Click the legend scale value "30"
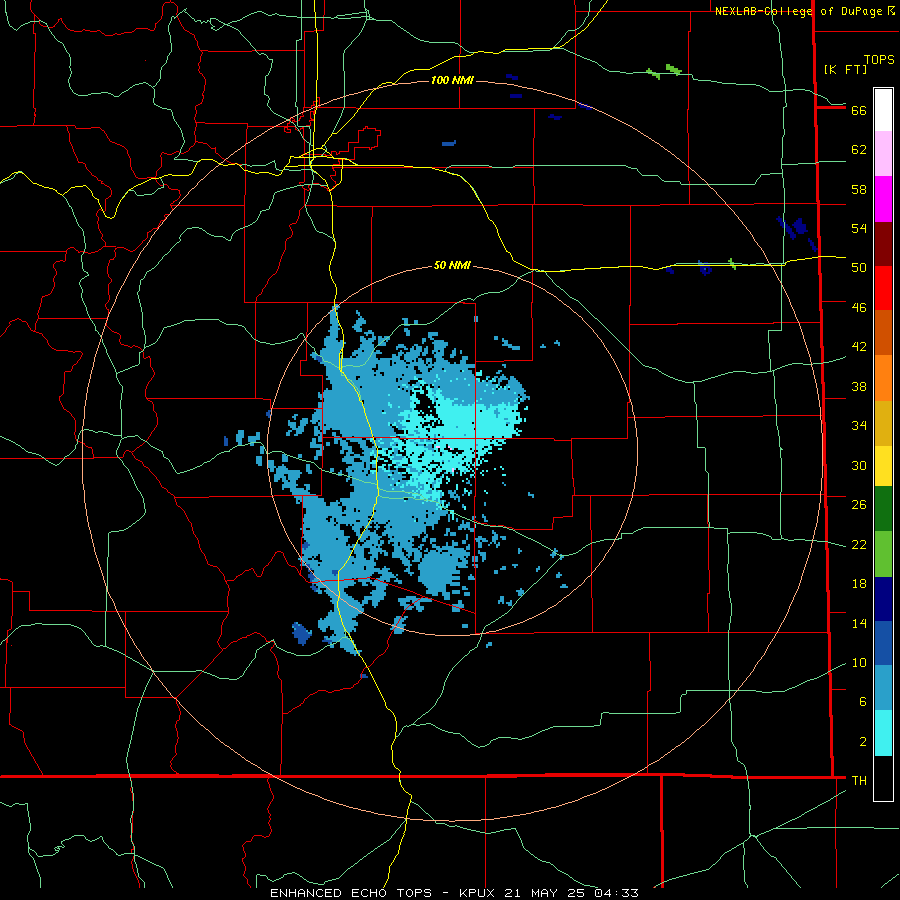Image resolution: width=900 pixels, height=900 pixels. pyautogui.click(x=859, y=465)
